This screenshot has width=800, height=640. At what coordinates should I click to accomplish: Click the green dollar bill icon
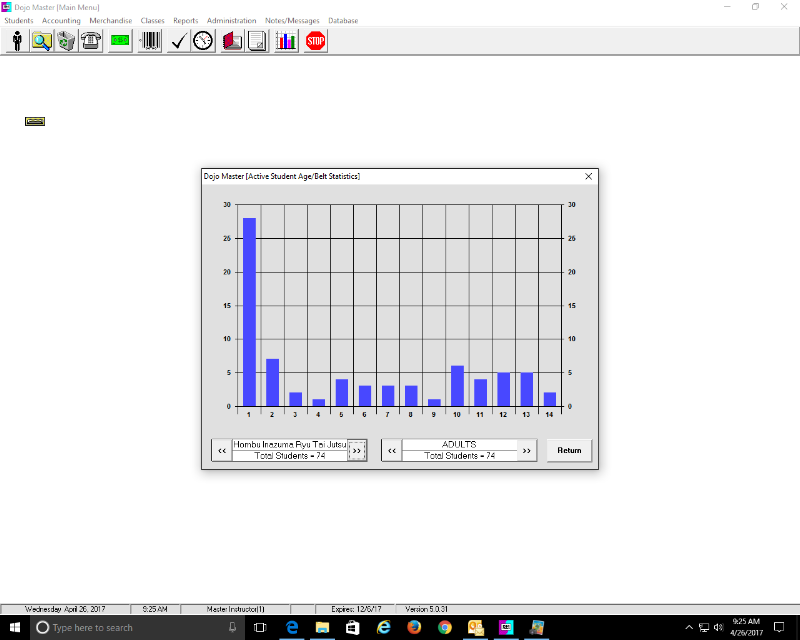(120, 41)
